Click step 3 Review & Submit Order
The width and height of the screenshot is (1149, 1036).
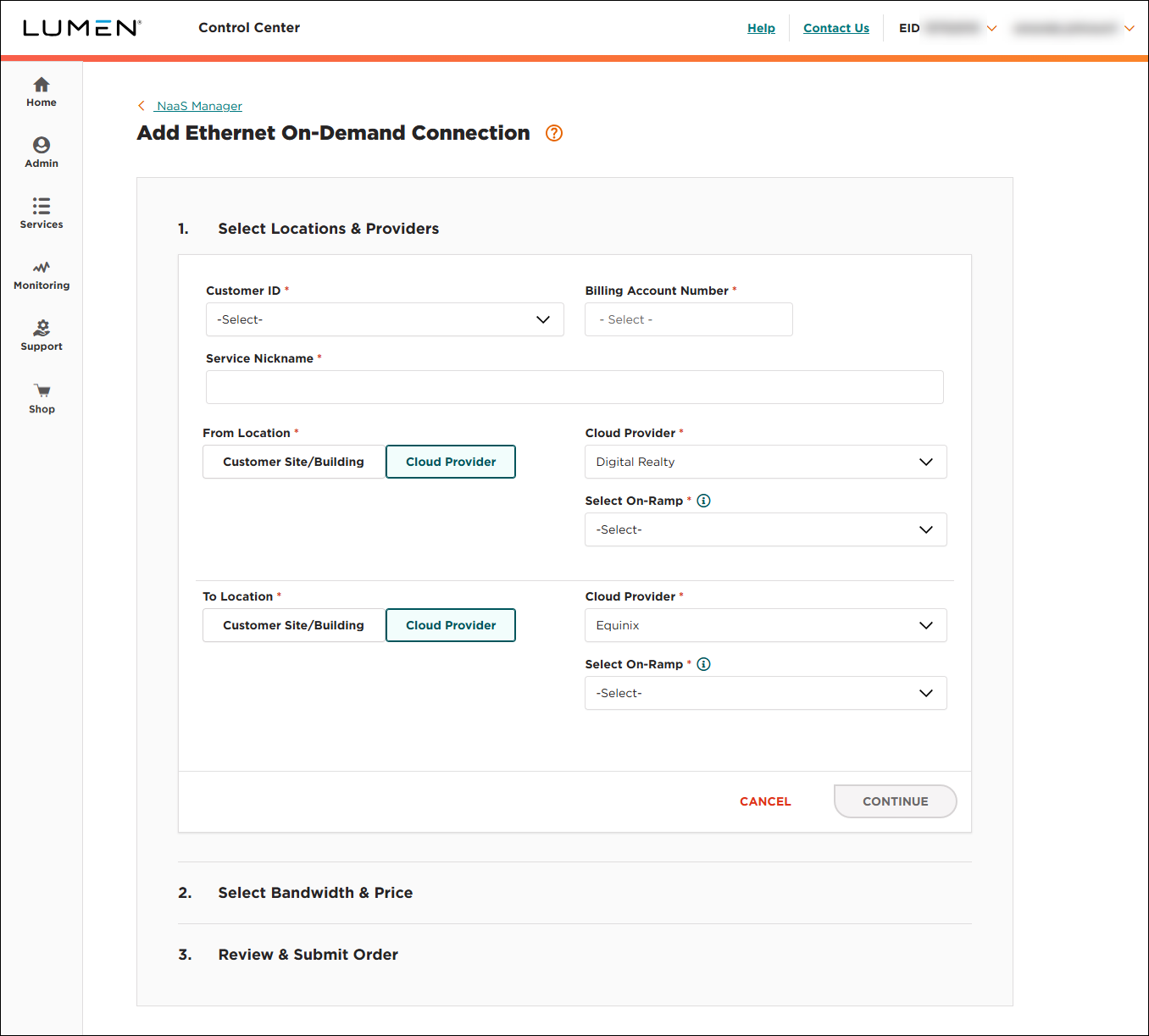(x=308, y=955)
